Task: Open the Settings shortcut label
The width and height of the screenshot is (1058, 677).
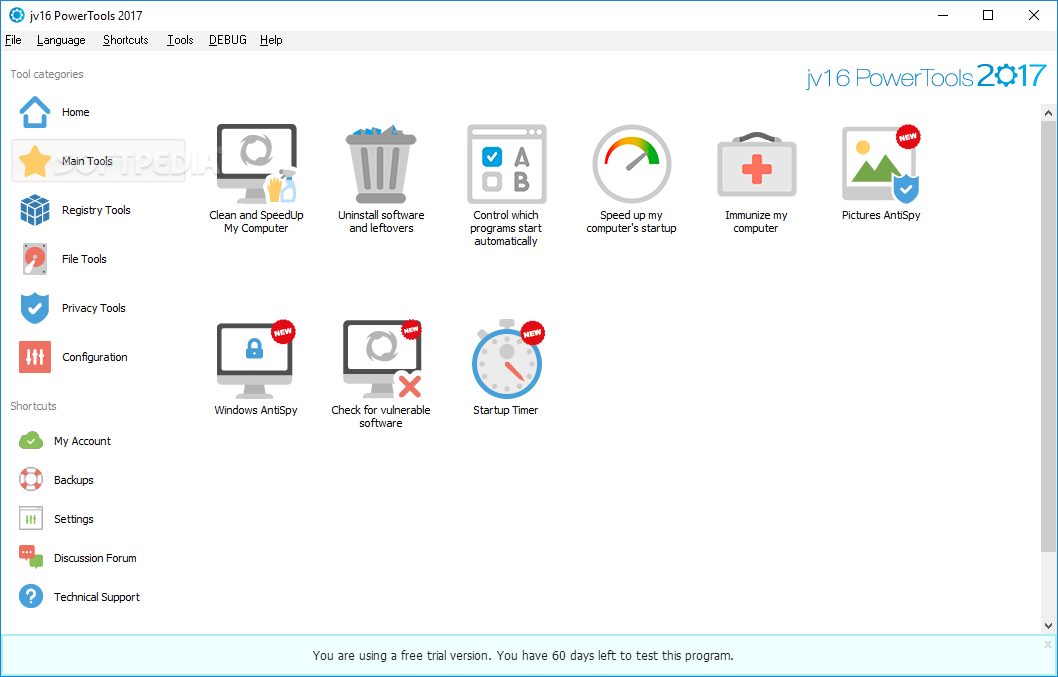Action: coord(74,519)
